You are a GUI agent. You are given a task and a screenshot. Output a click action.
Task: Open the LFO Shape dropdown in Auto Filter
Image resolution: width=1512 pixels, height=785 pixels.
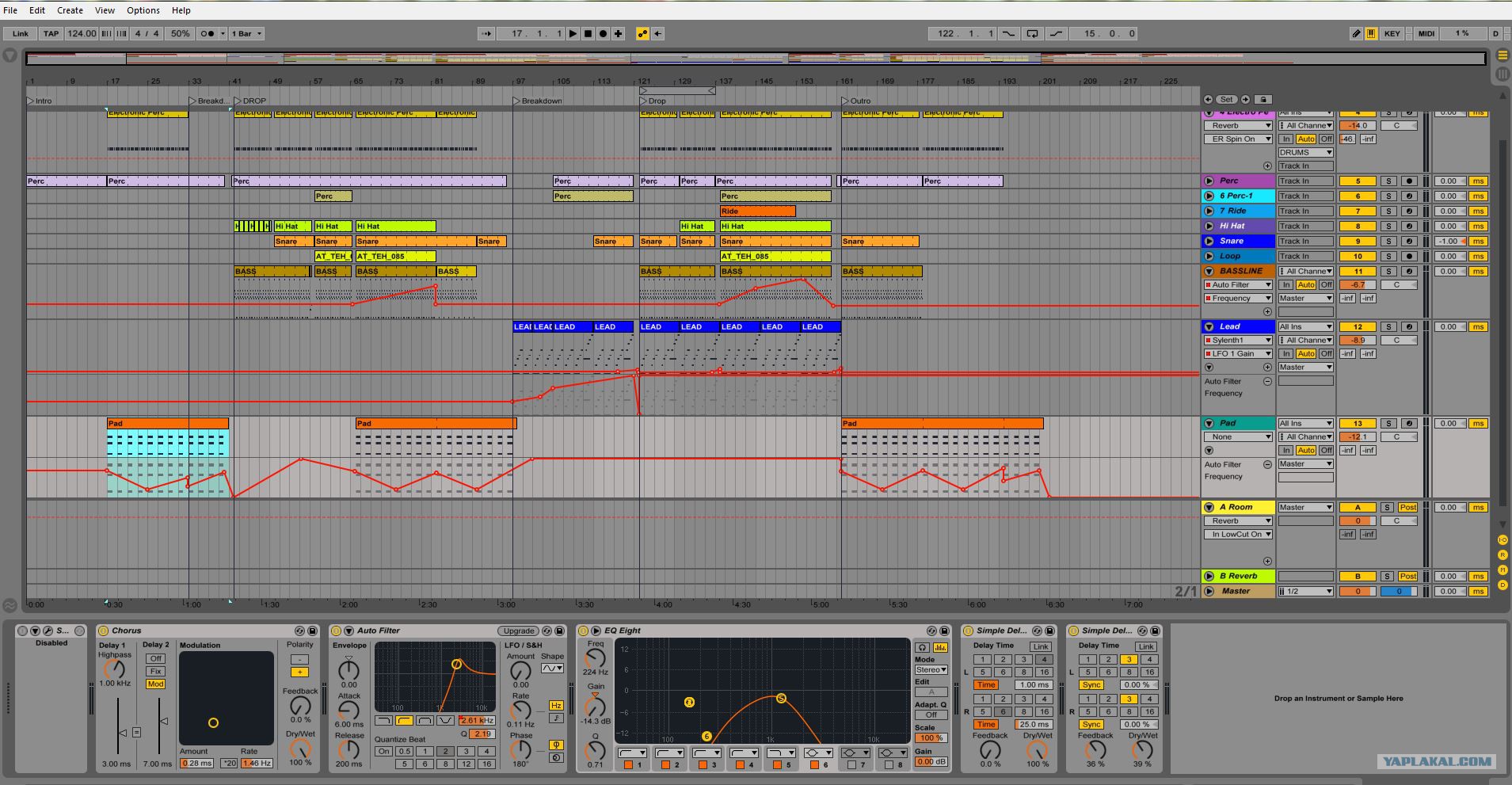coord(552,669)
